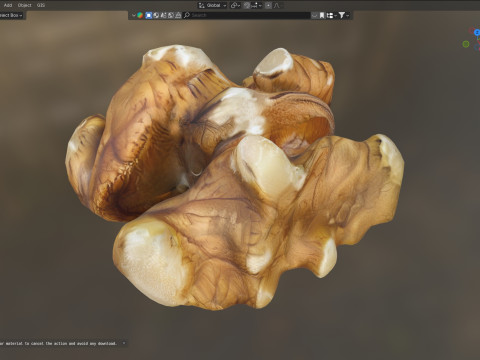480x360 pixels.
Task: Dismiss the status message with its X
Action: point(124,343)
